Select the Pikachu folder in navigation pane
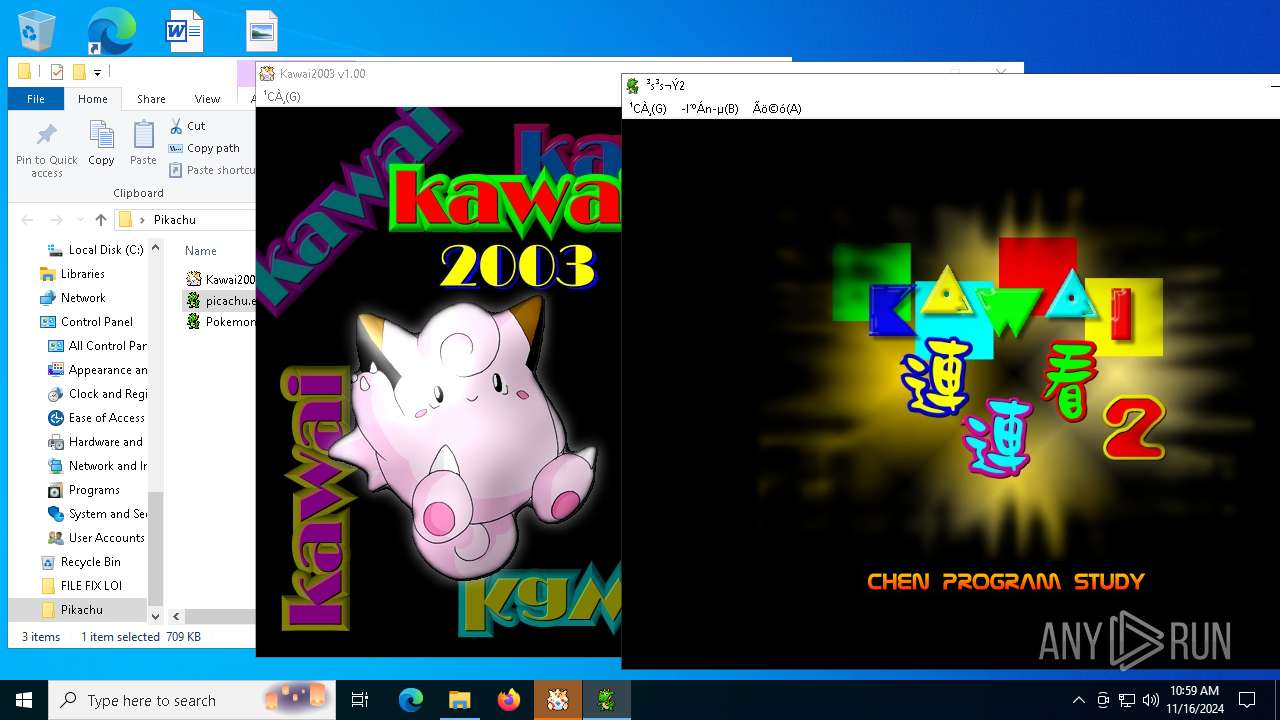Screen dimensions: 1280x720 72,610
